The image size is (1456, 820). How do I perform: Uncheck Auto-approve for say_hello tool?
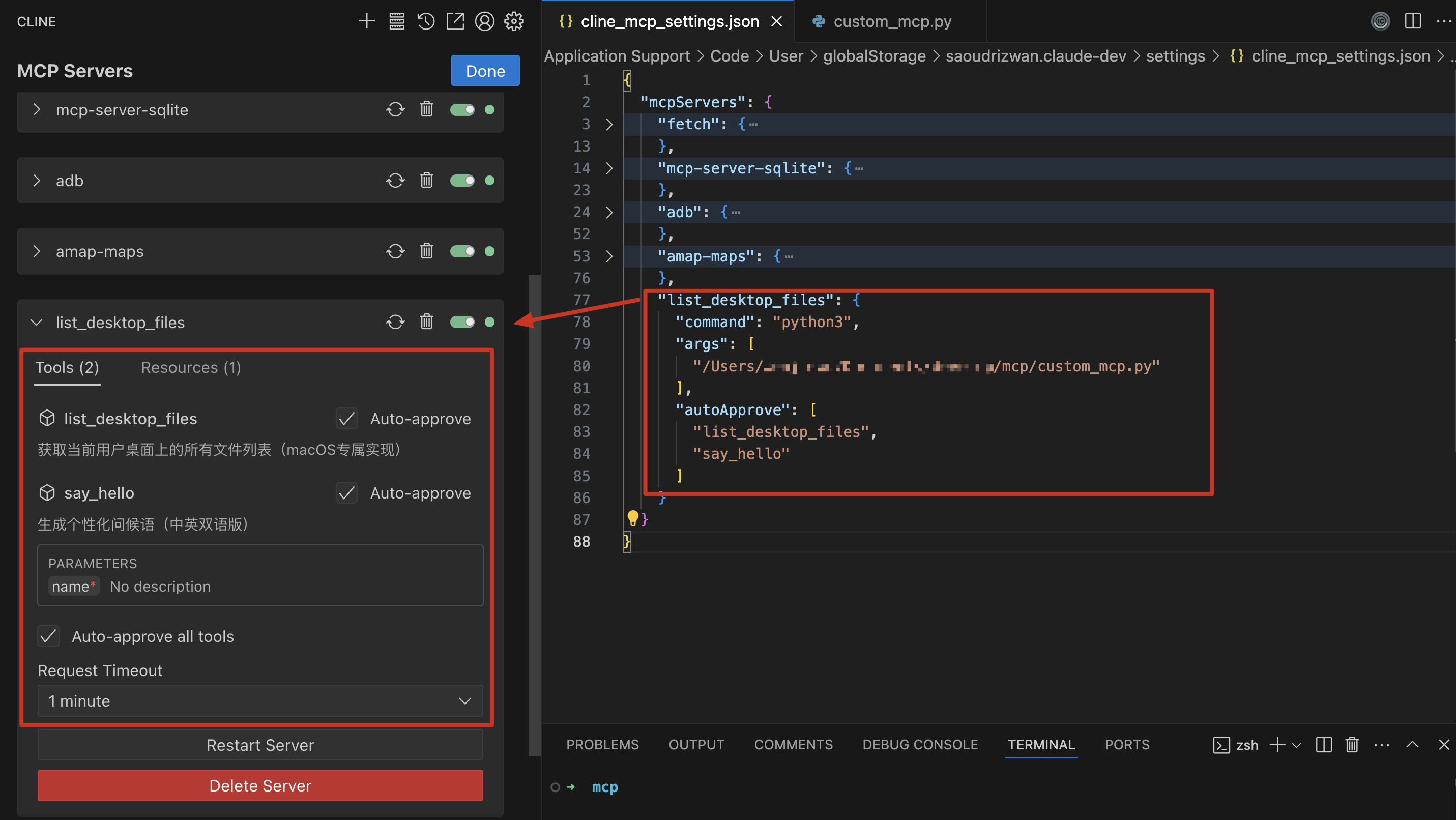coord(346,493)
